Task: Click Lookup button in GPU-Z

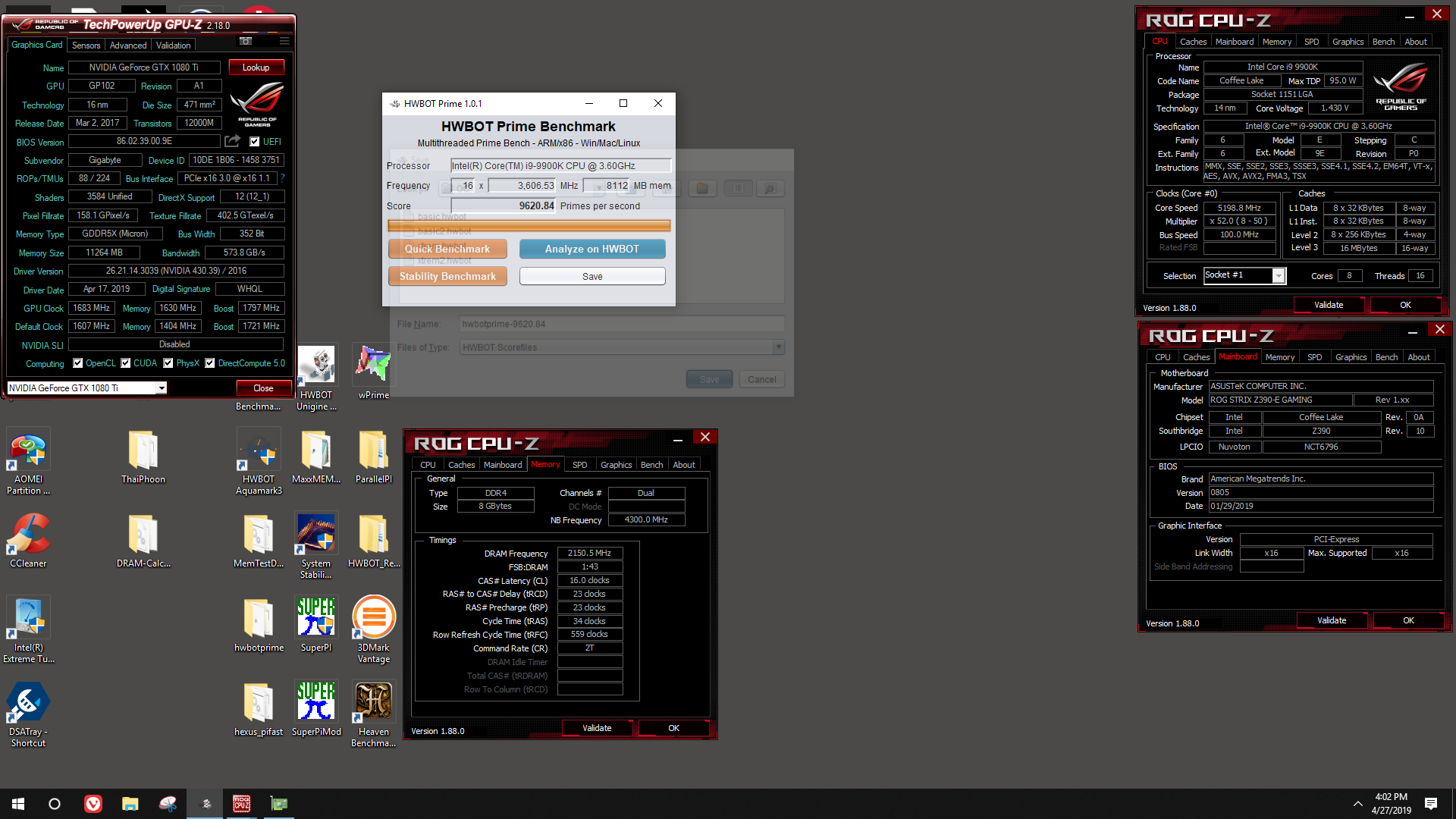Action: click(256, 67)
